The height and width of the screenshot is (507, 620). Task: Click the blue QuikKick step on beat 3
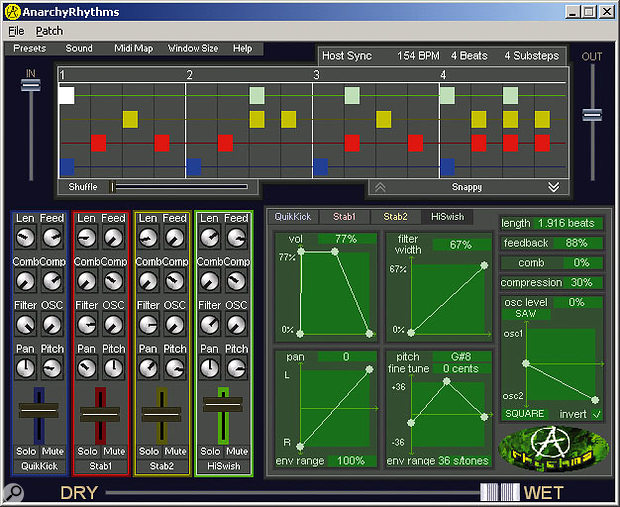tap(320, 167)
